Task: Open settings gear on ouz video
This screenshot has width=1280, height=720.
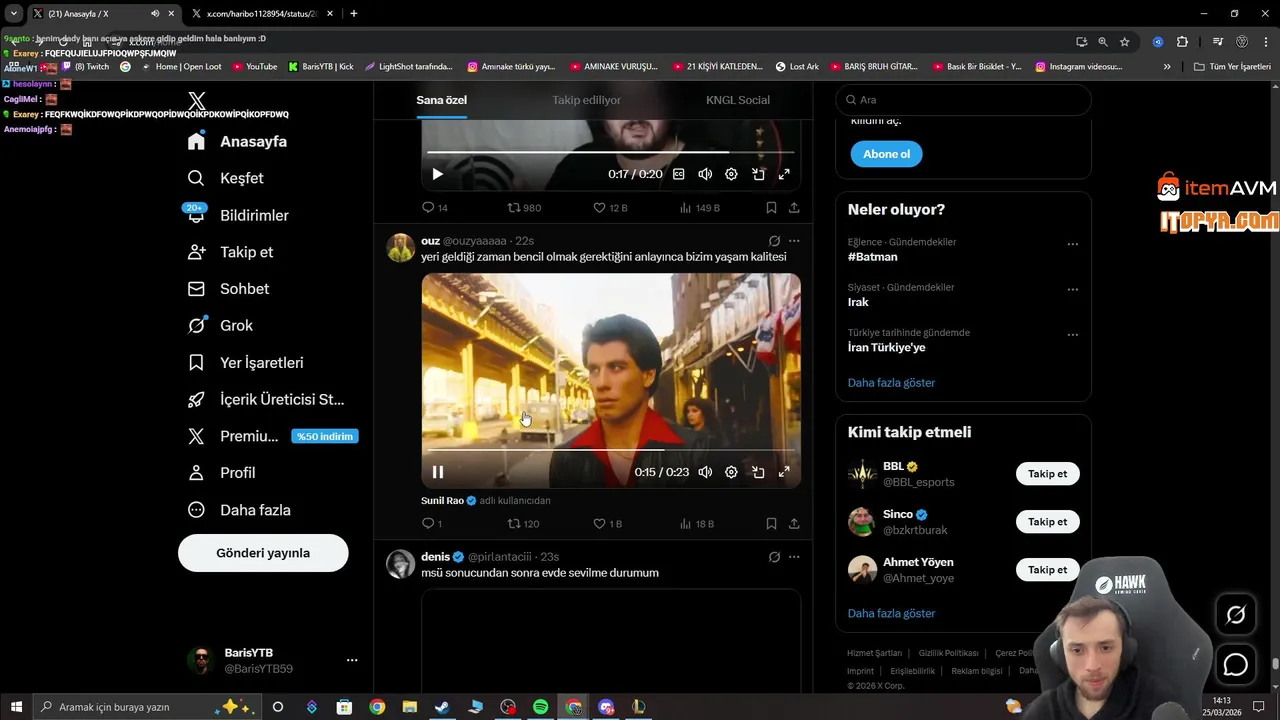Action: coord(731,472)
